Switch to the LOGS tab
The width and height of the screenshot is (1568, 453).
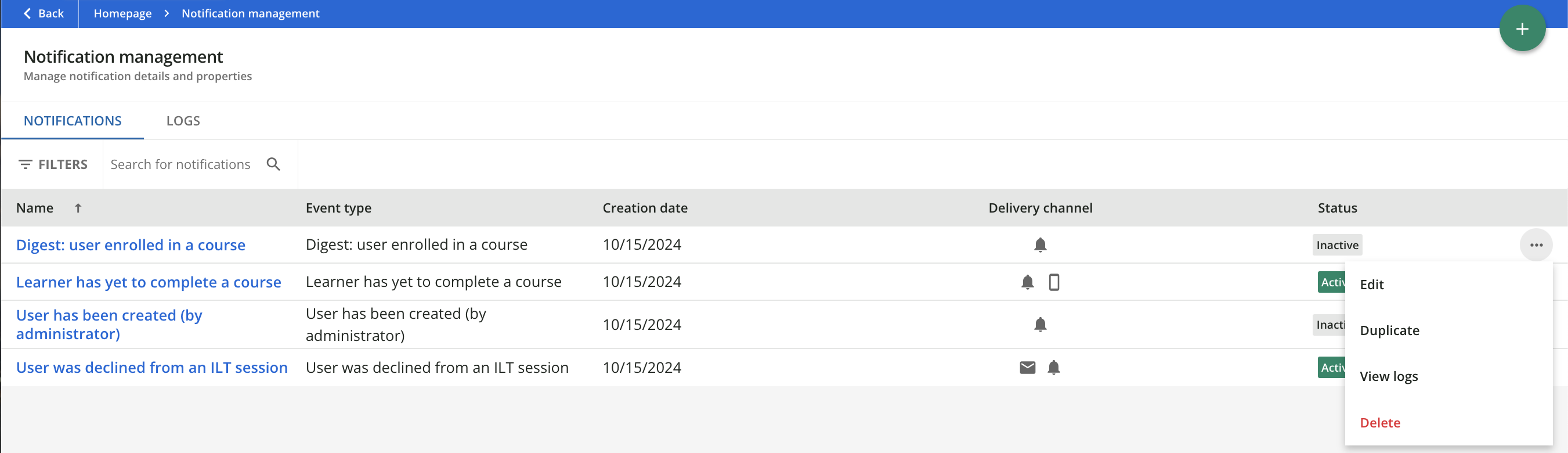point(183,121)
